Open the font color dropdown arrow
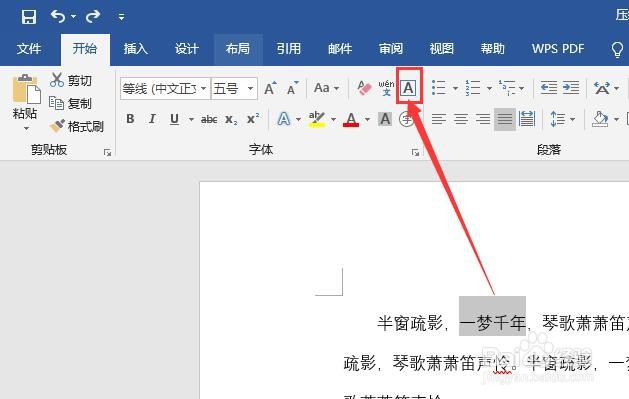Viewport: 629px width, 399px height. (x=367, y=119)
